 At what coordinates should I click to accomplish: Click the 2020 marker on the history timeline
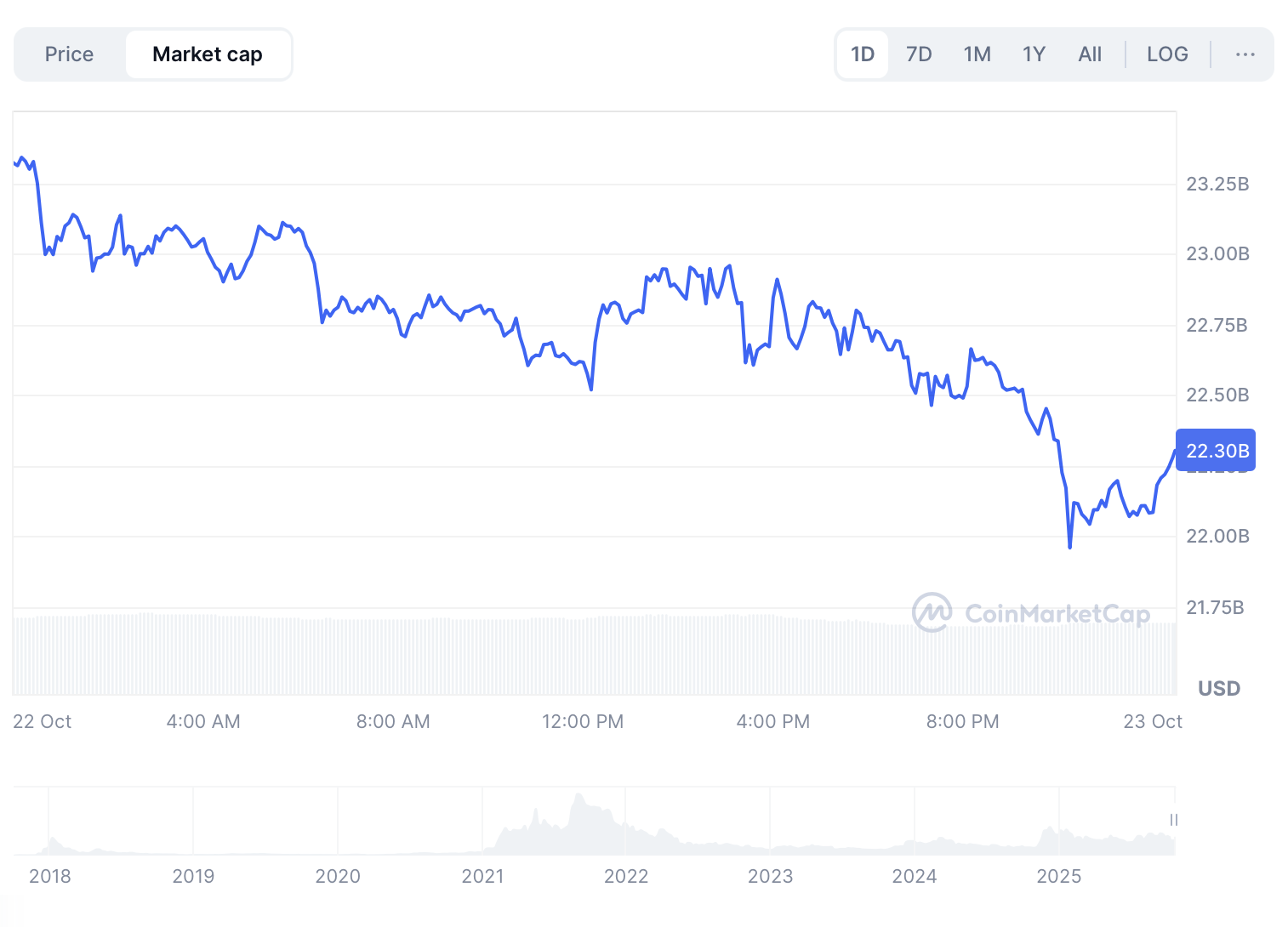338,876
